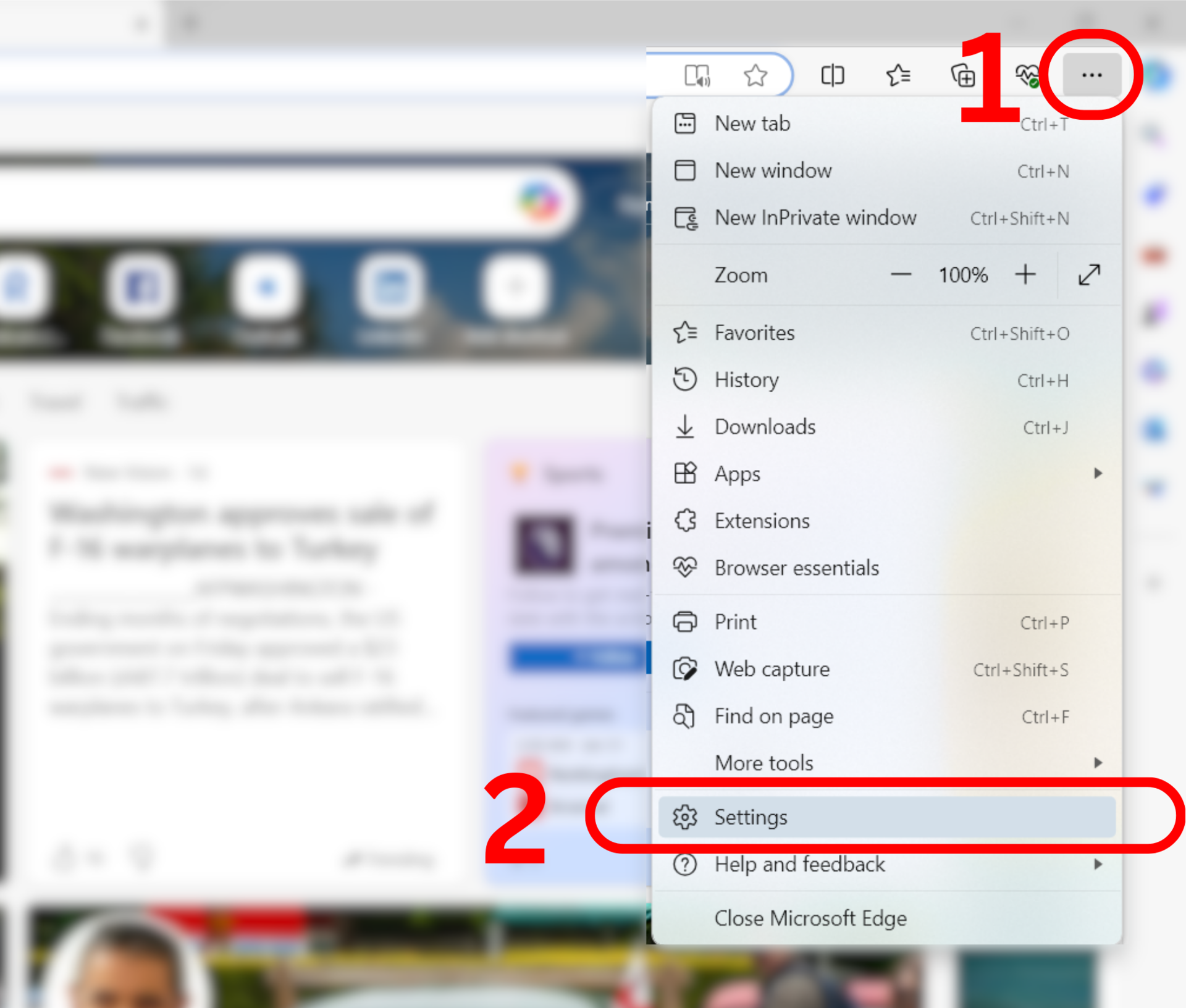Open the Split screen toolbar icon
The height and width of the screenshot is (1008, 1186).
click(x=832, y=76)
